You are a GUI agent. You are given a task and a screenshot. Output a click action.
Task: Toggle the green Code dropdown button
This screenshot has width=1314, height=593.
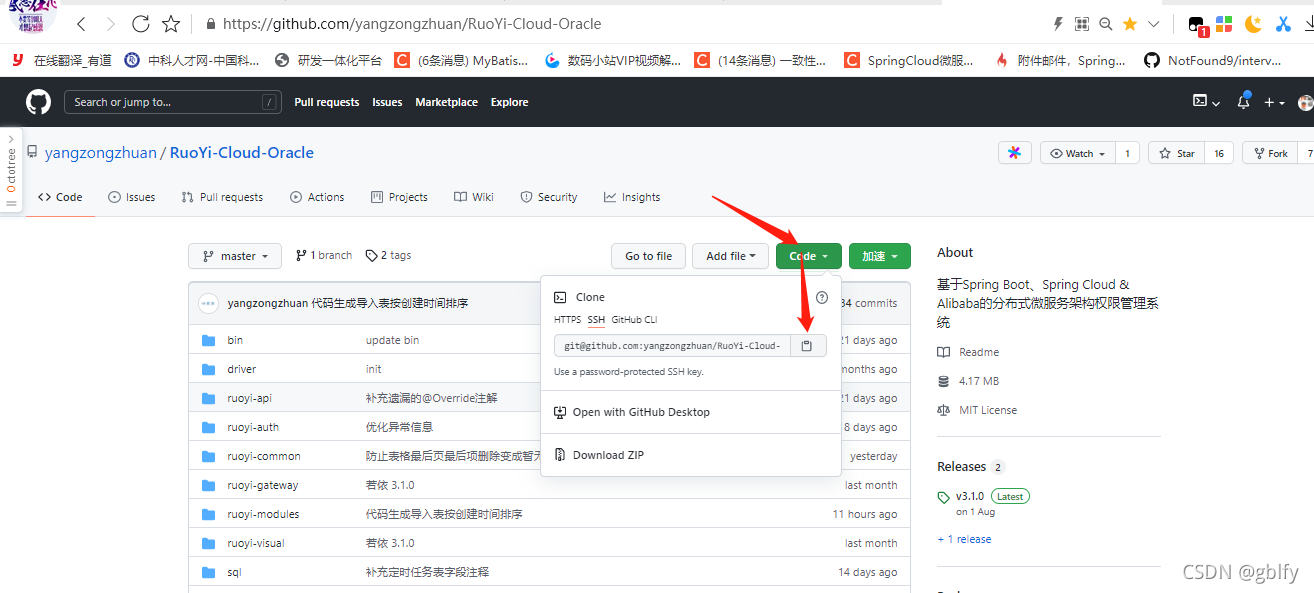[x=808, y=256]
